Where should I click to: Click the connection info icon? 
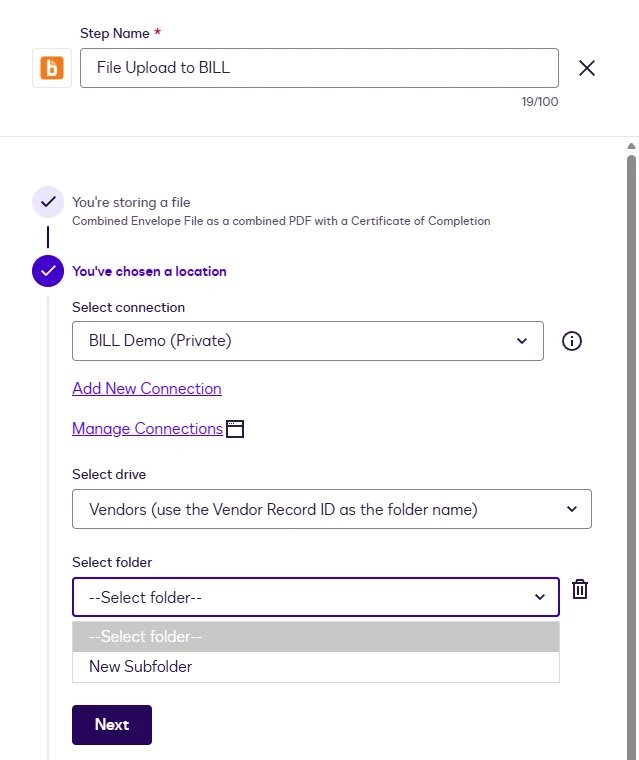pyautogui.click(x=572, y=341)
